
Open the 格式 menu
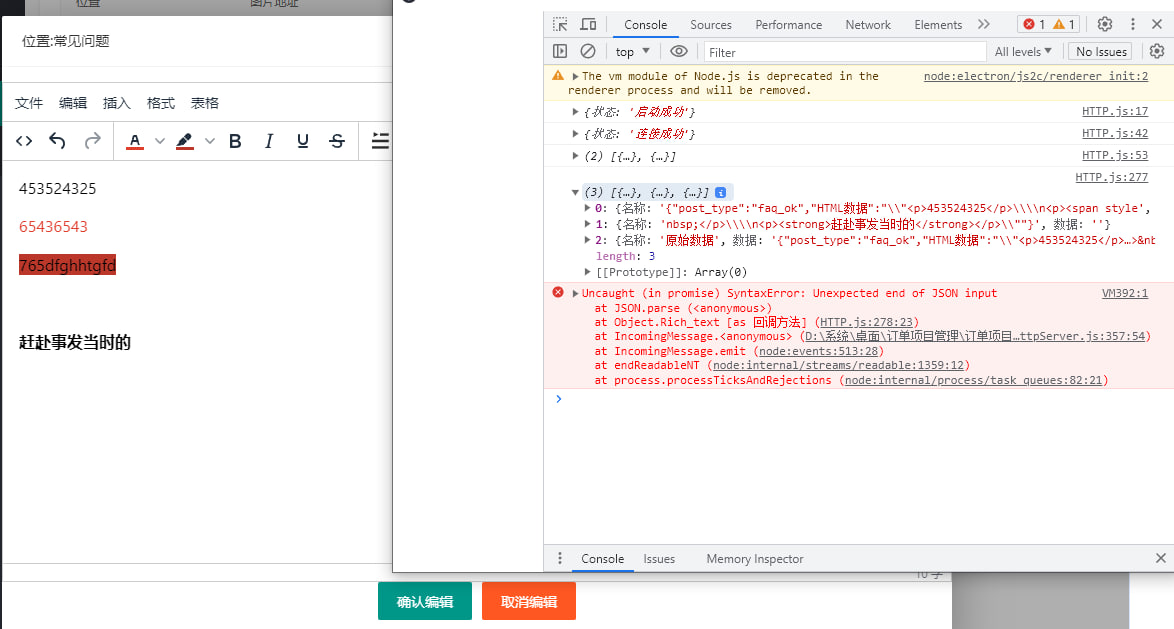pos(161,103)
